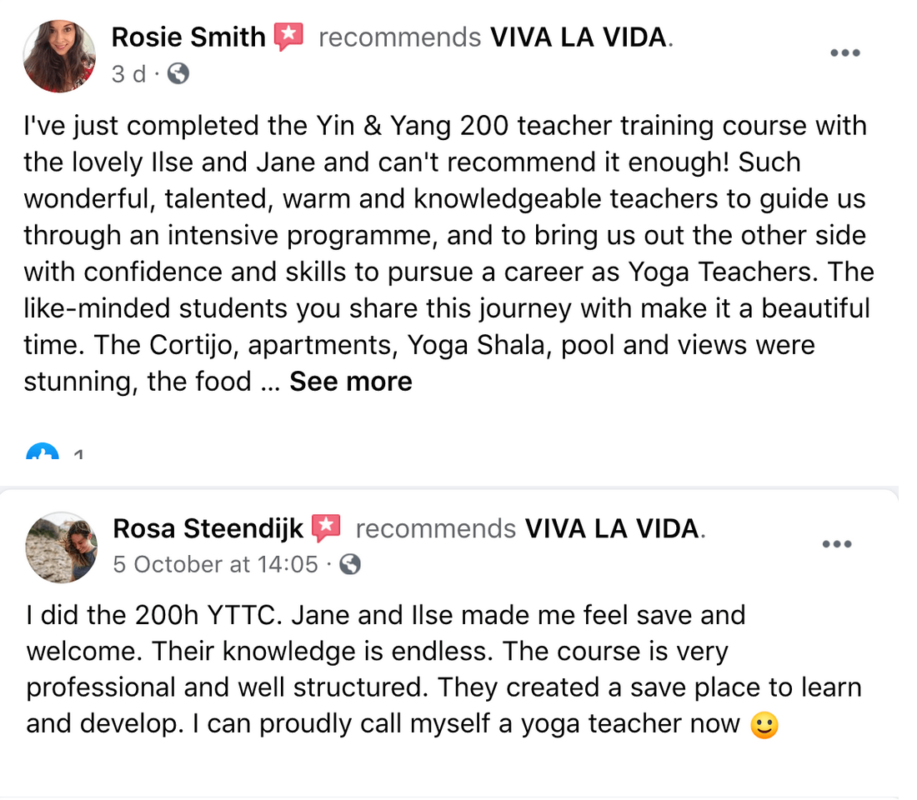
Task: Open VIVA LA VIDA page from Rosie's review
Action: tap(578, 37)
